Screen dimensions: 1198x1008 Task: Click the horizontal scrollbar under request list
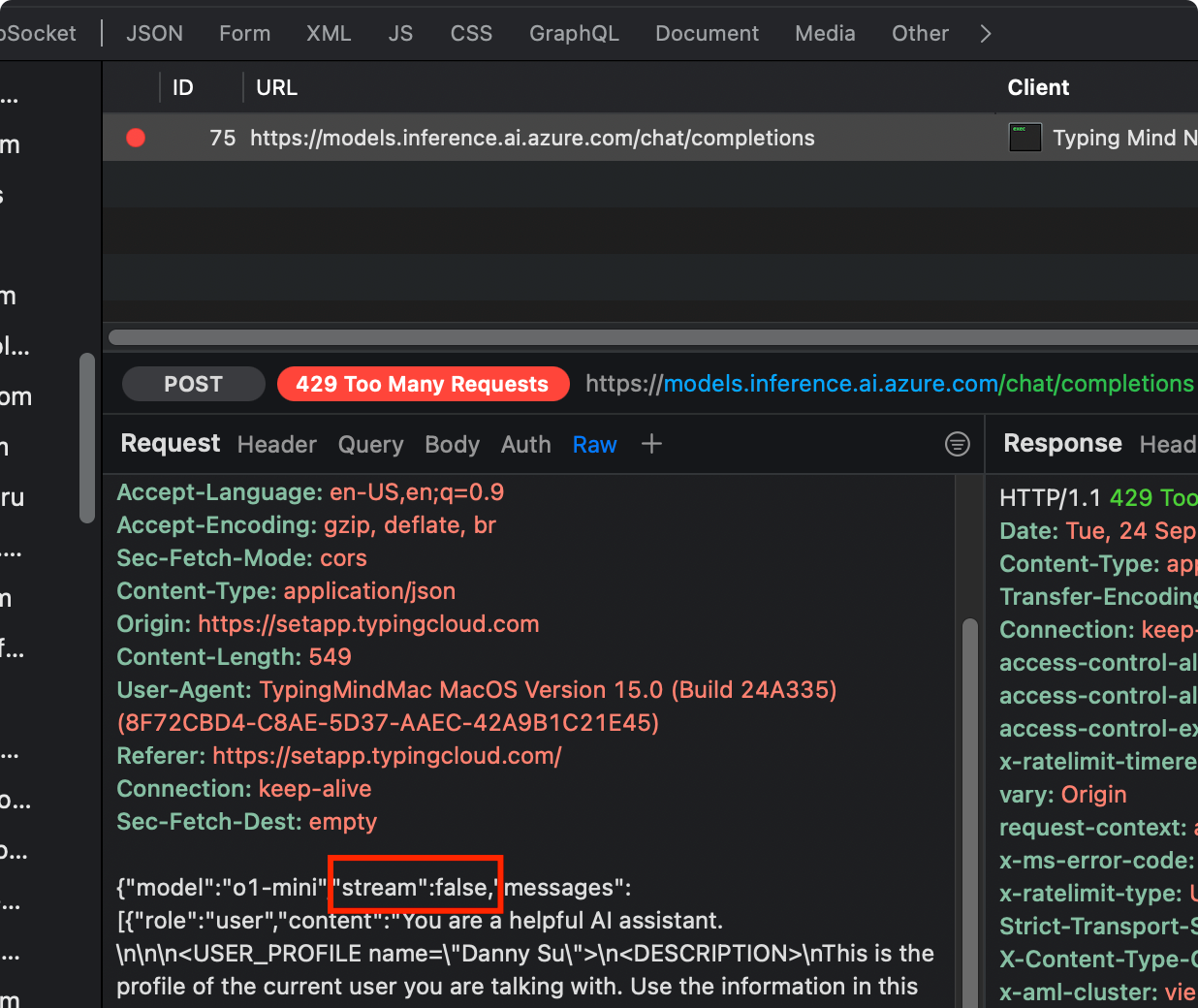(x=653, y=337)
